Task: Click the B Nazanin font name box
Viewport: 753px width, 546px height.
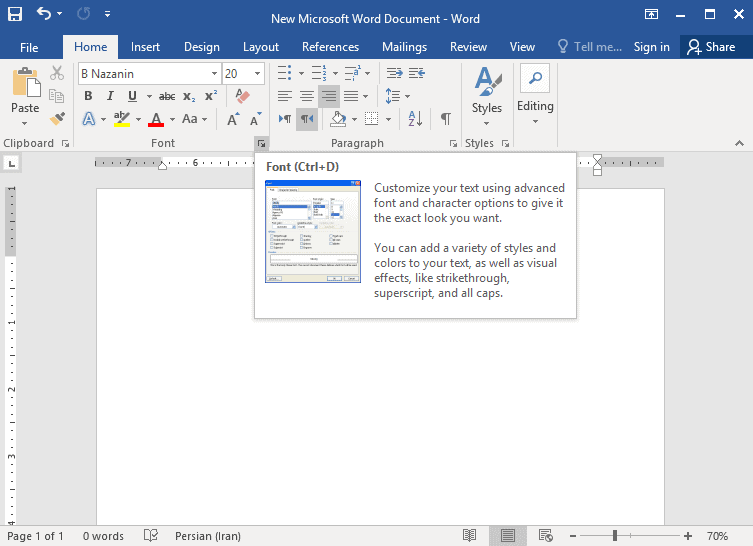Action: (143, 73)
